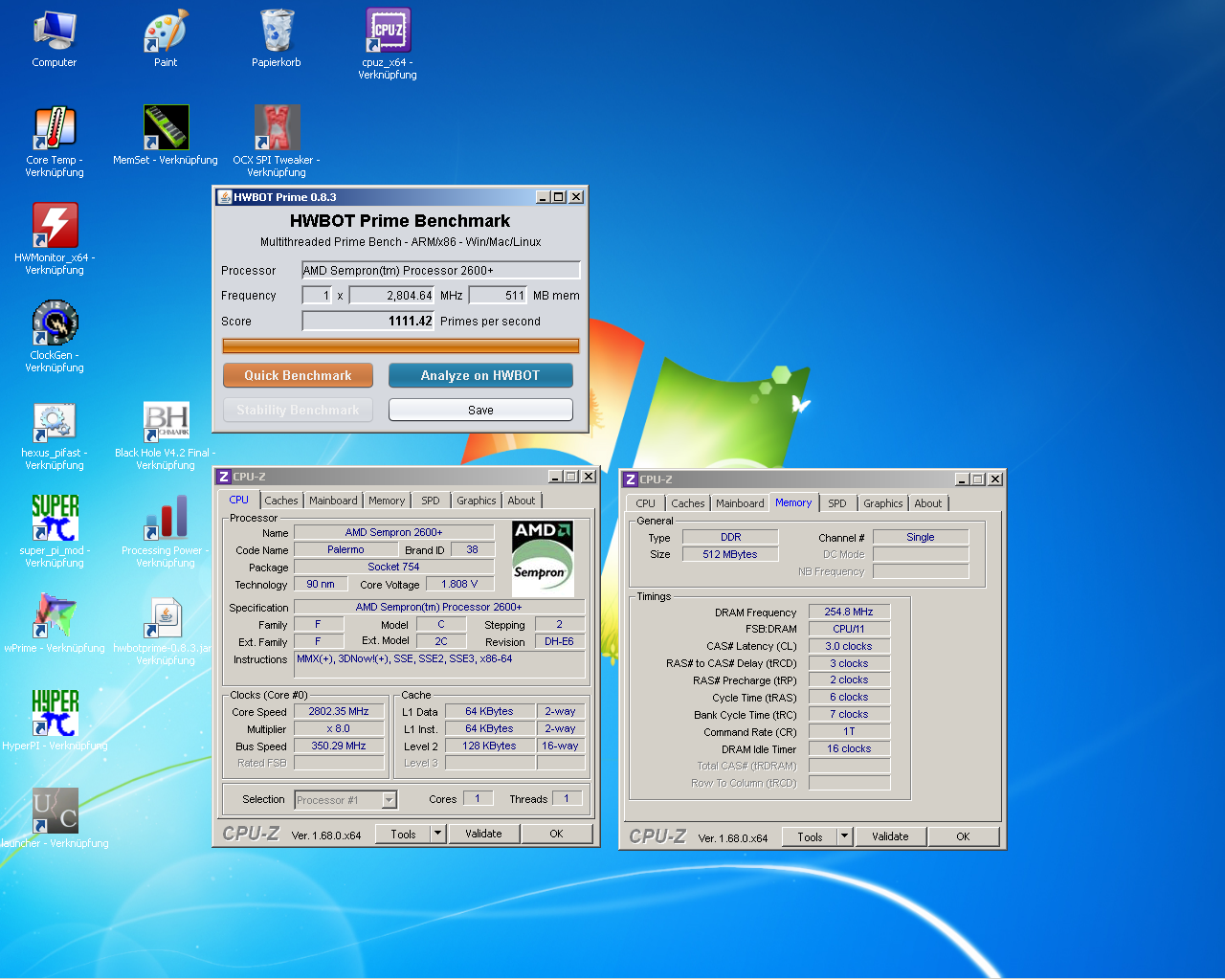Select the Graphics tab in right CPU-Z

pos(883,503)
